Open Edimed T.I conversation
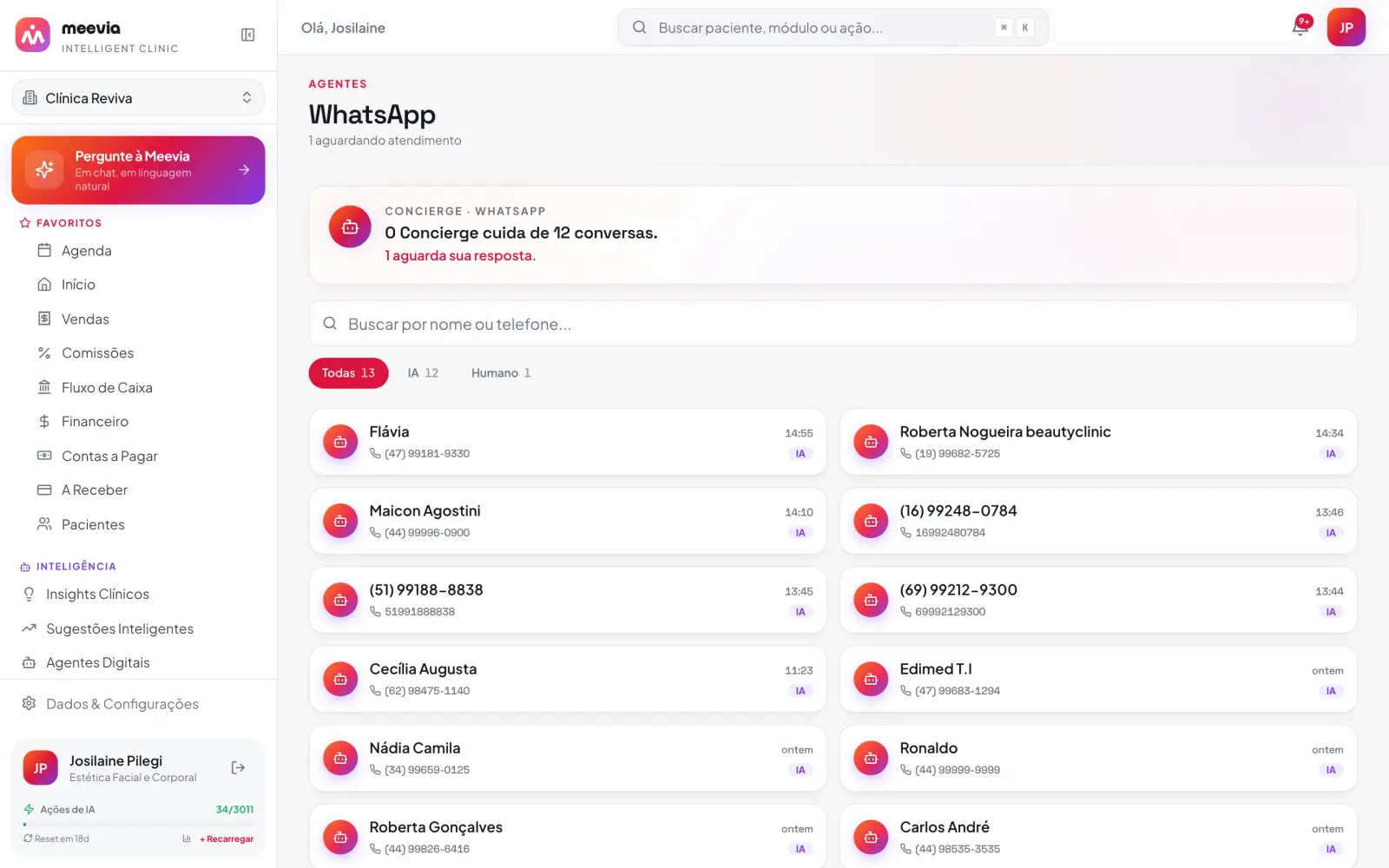Screen dimensions: 1389x868 tap(1098, 679)
